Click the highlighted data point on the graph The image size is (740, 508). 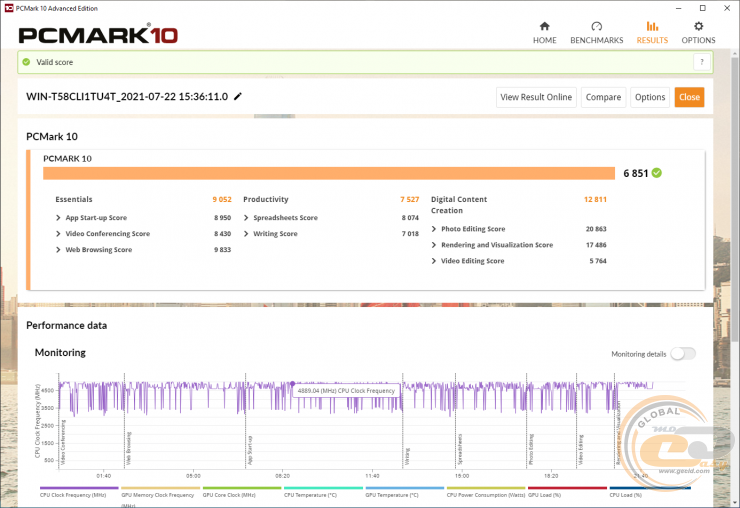point(293,383)
